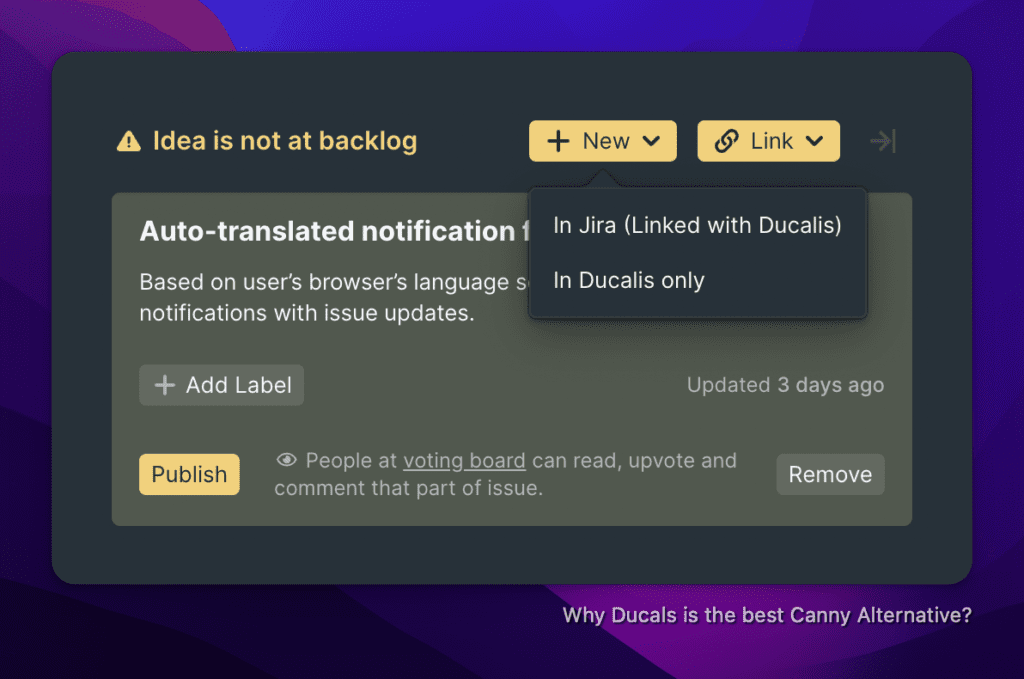This screenshot has height=679, width=1024.
Task: Open the voting board link
Action: (464, 460)
